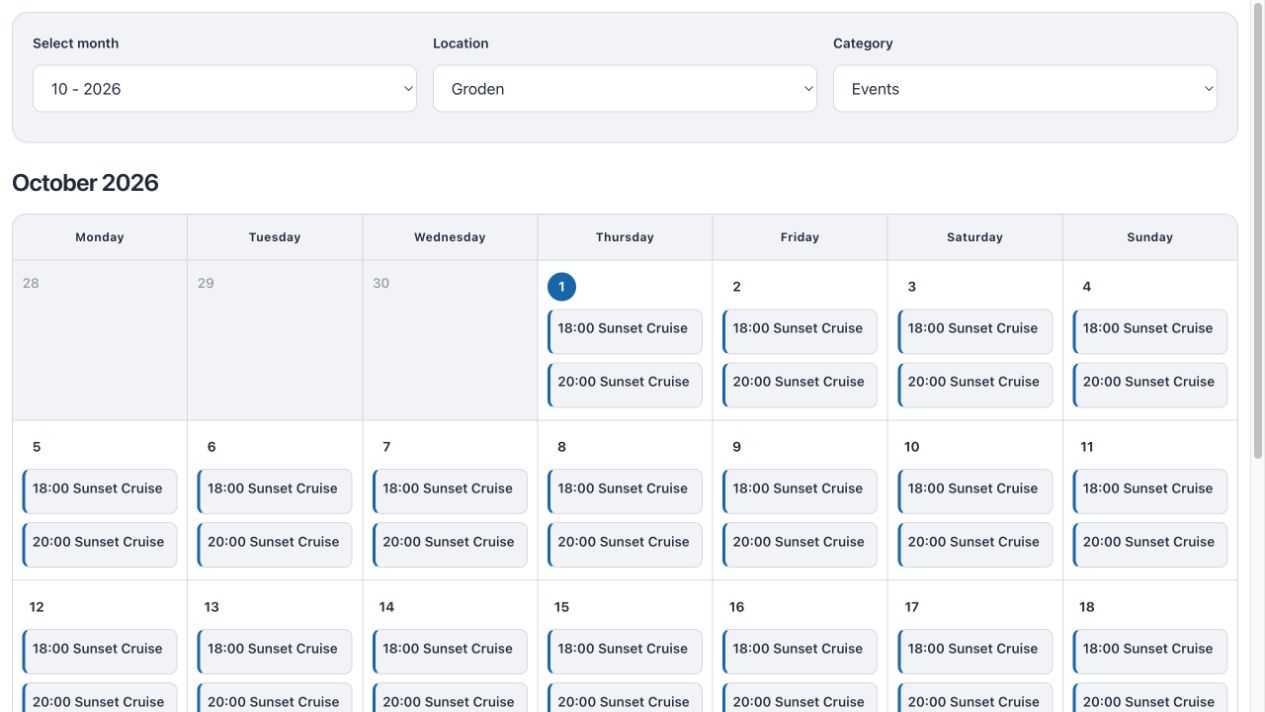Screen dimensions: 1265x712
Task: Open the Location dropdown showing Groden
Action: point(624,89)
